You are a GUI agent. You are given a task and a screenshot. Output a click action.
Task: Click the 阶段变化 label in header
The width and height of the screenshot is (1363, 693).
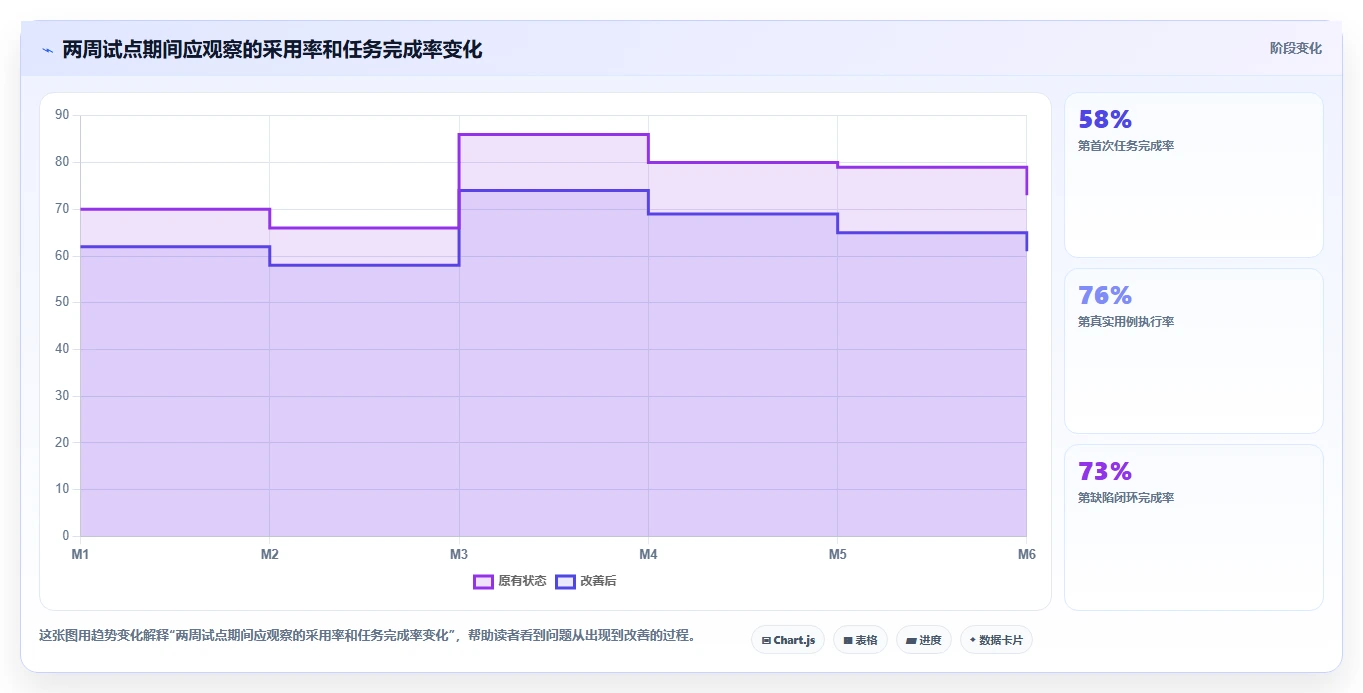coord(1296,49)
